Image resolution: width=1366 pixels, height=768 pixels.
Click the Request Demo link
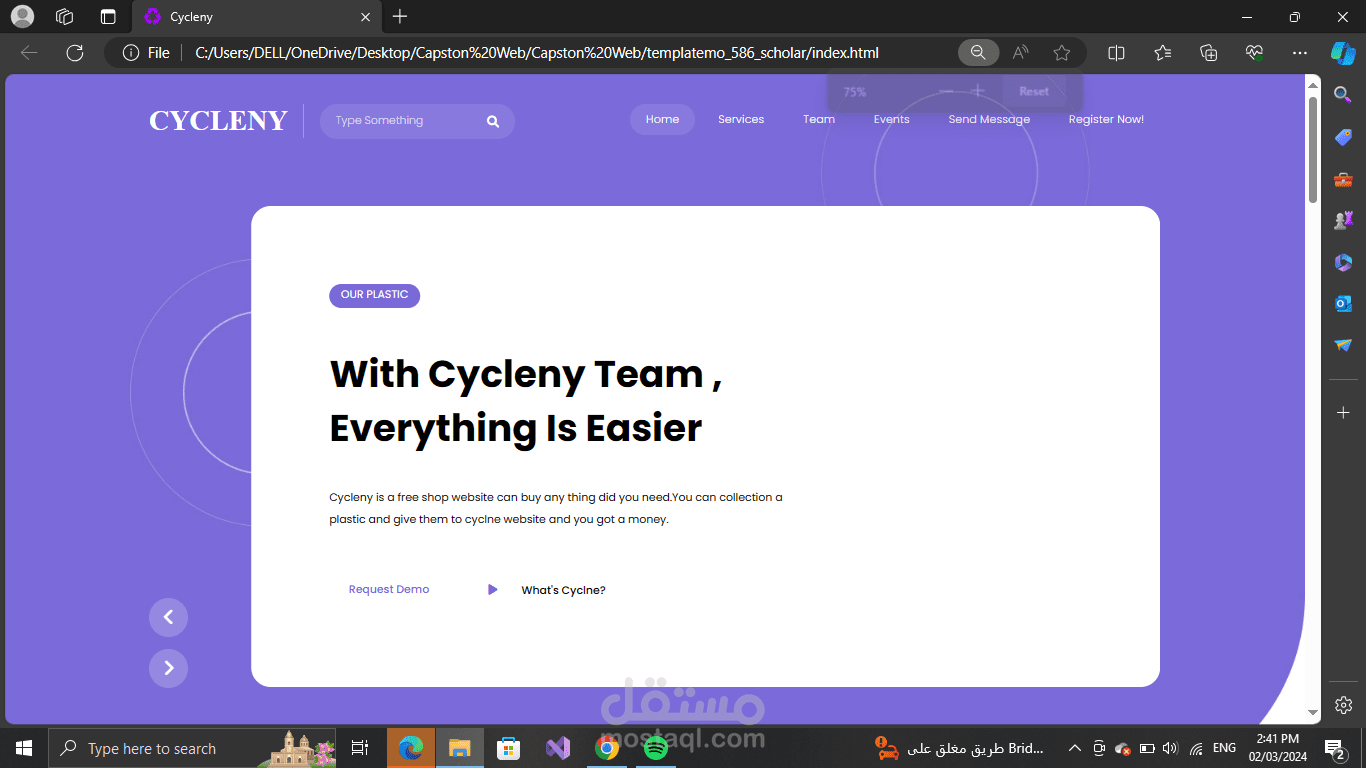[x=389, y=589]
